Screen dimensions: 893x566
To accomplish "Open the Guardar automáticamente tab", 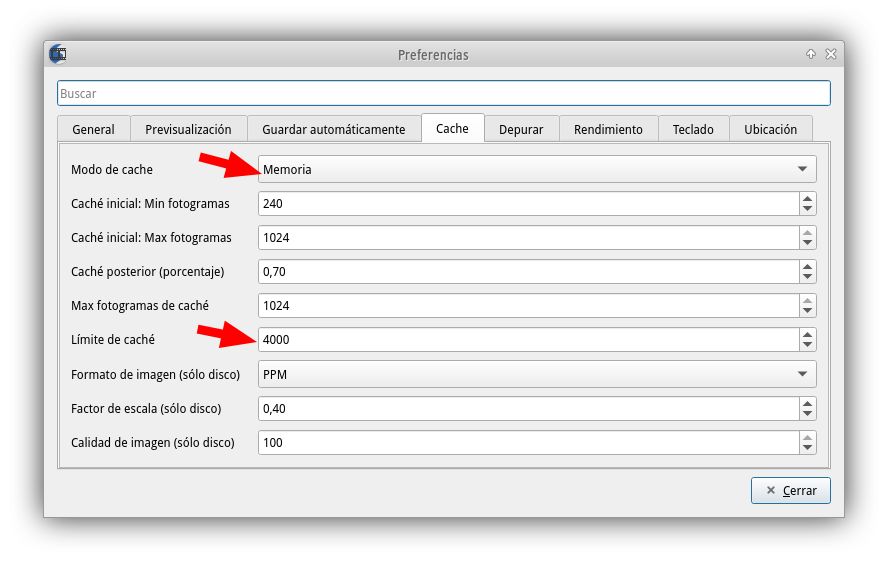I will point(334,129).
